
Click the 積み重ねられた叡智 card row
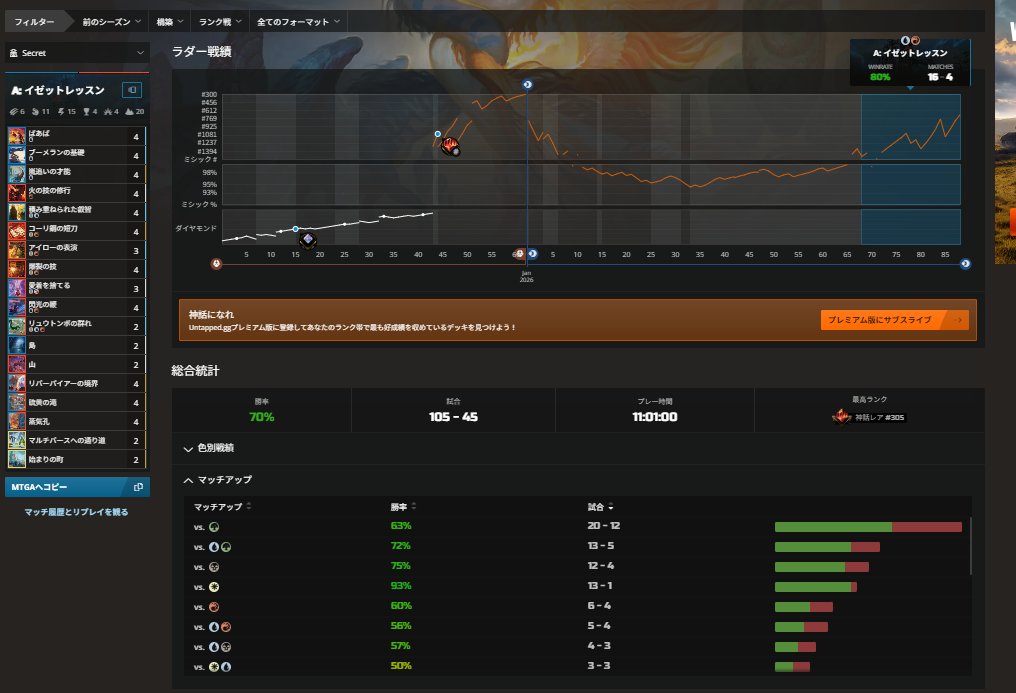click(76, 212)
